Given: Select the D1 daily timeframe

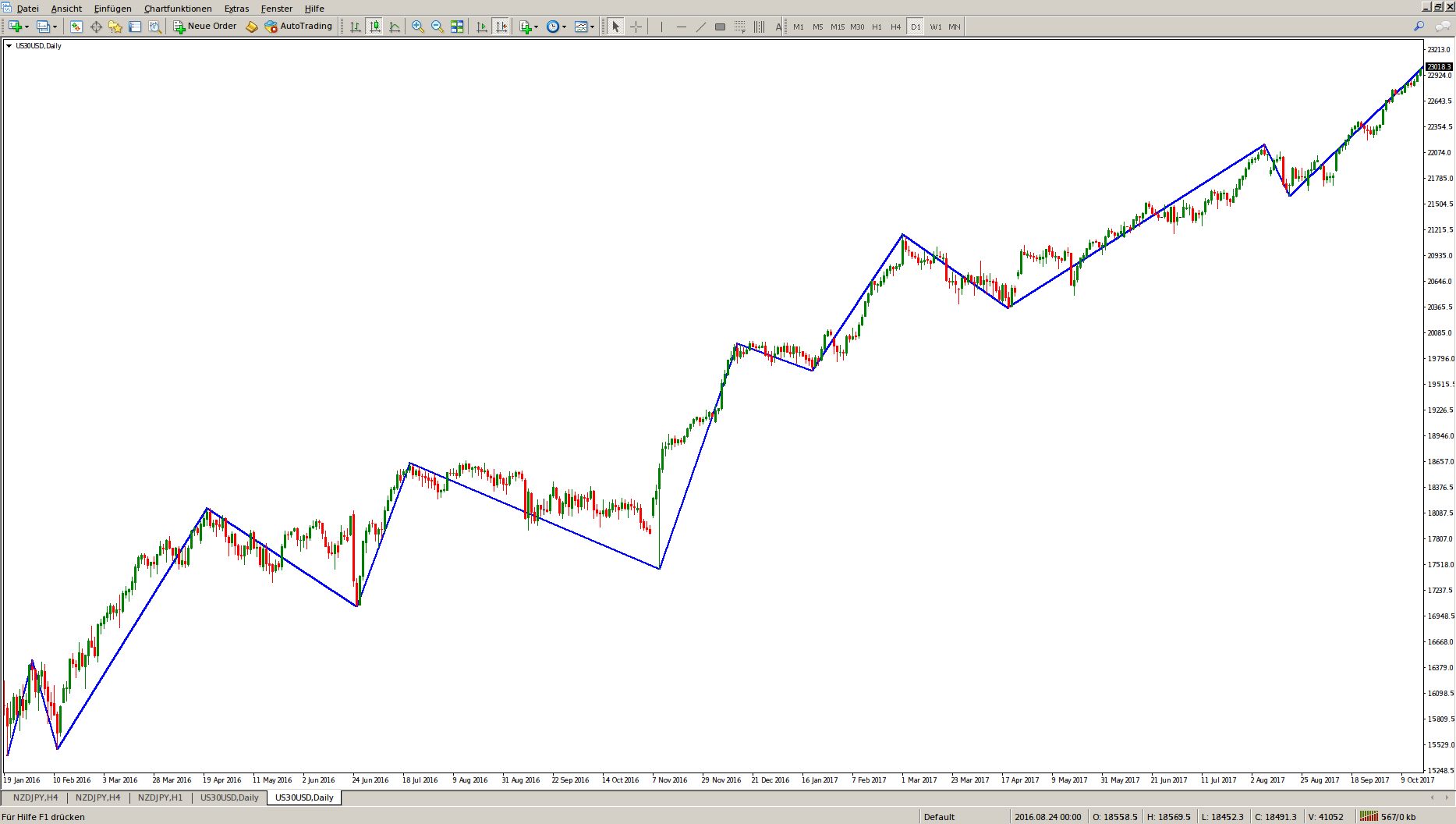Looking at the screenshot, I should [916, 27].
